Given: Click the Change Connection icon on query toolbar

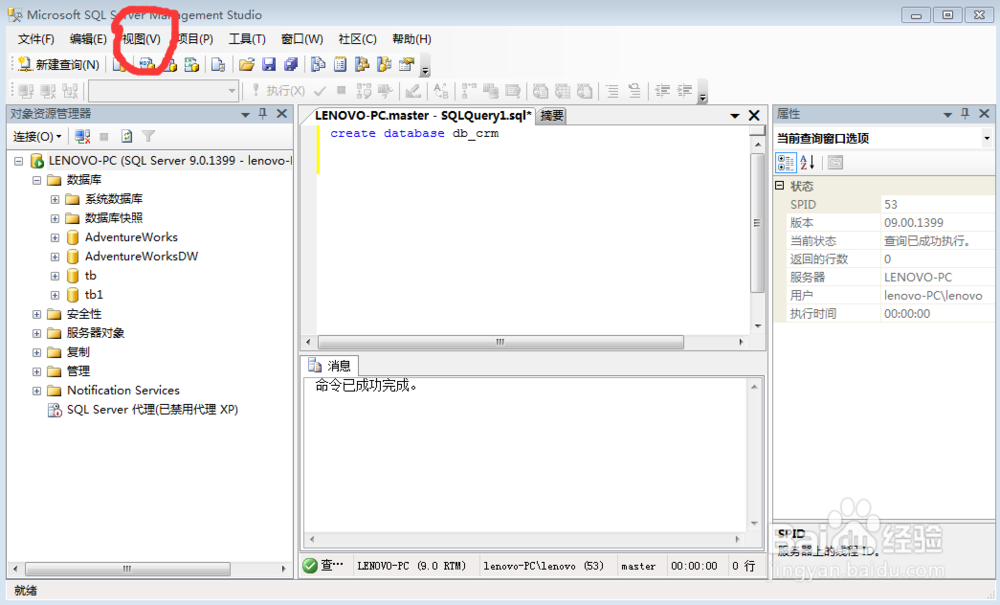Looking at the screenshot, I should click(x=70, y=91).
